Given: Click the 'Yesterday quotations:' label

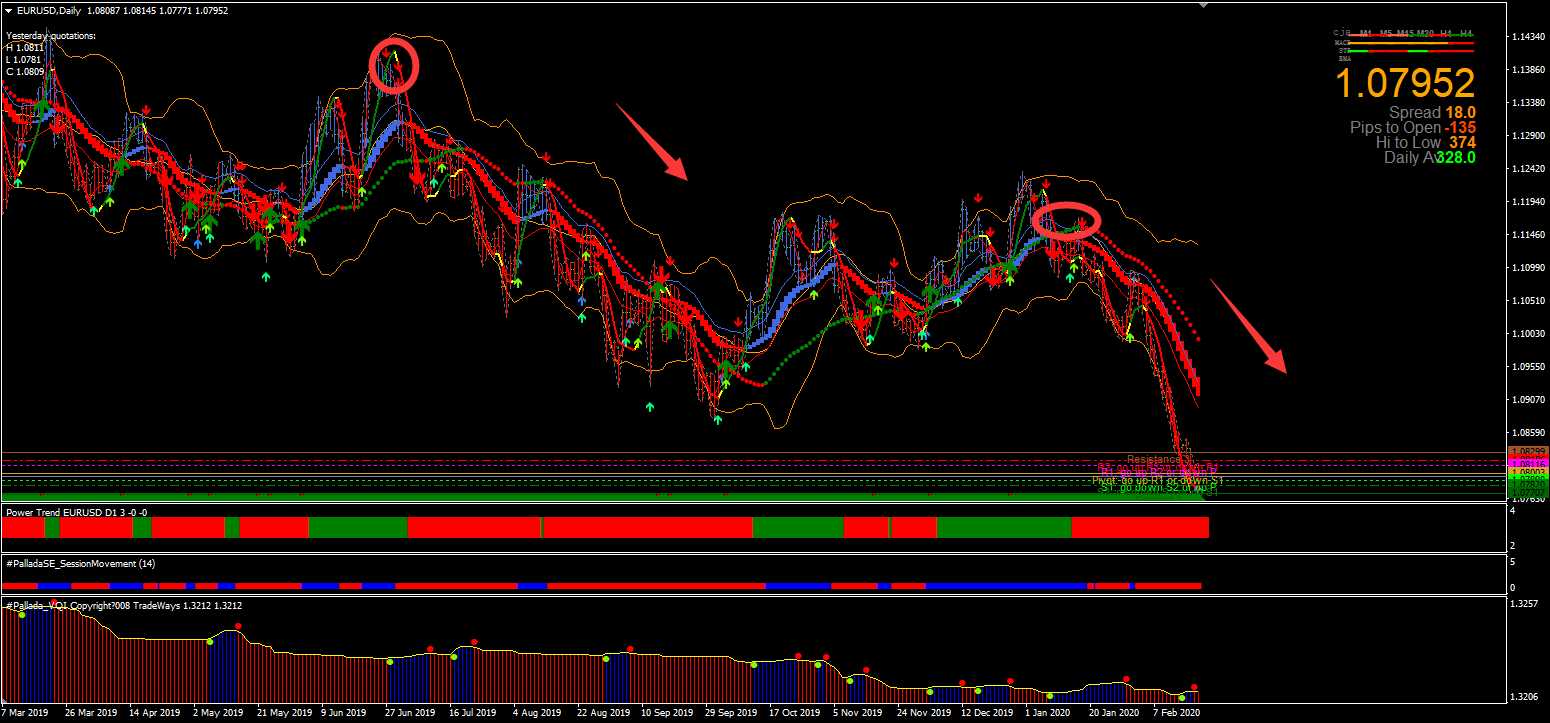Looking at the screenshot, I should coord(51,36).
